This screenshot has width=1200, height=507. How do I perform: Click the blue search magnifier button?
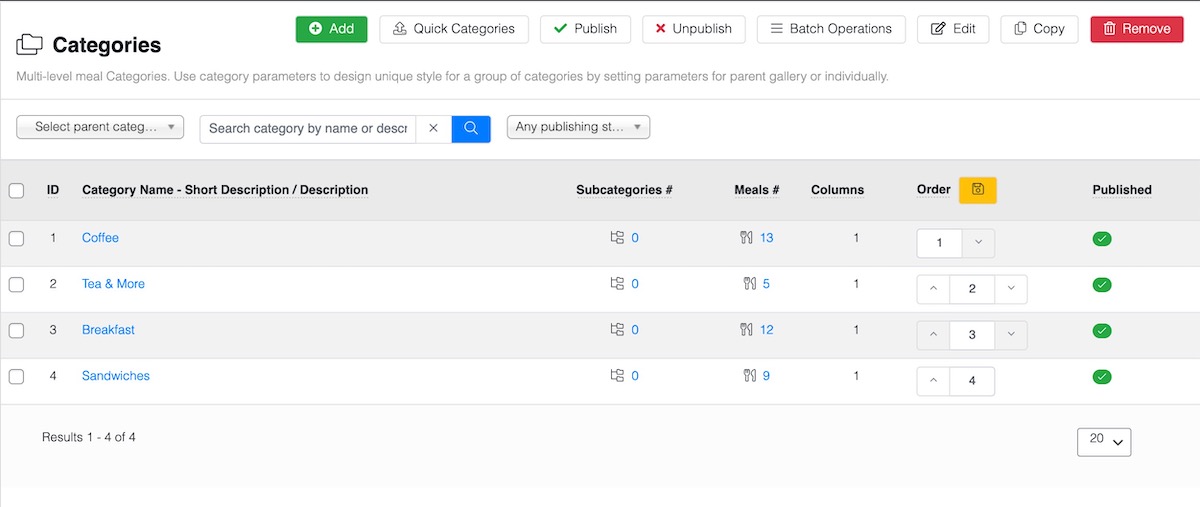(x=471, y=128)
